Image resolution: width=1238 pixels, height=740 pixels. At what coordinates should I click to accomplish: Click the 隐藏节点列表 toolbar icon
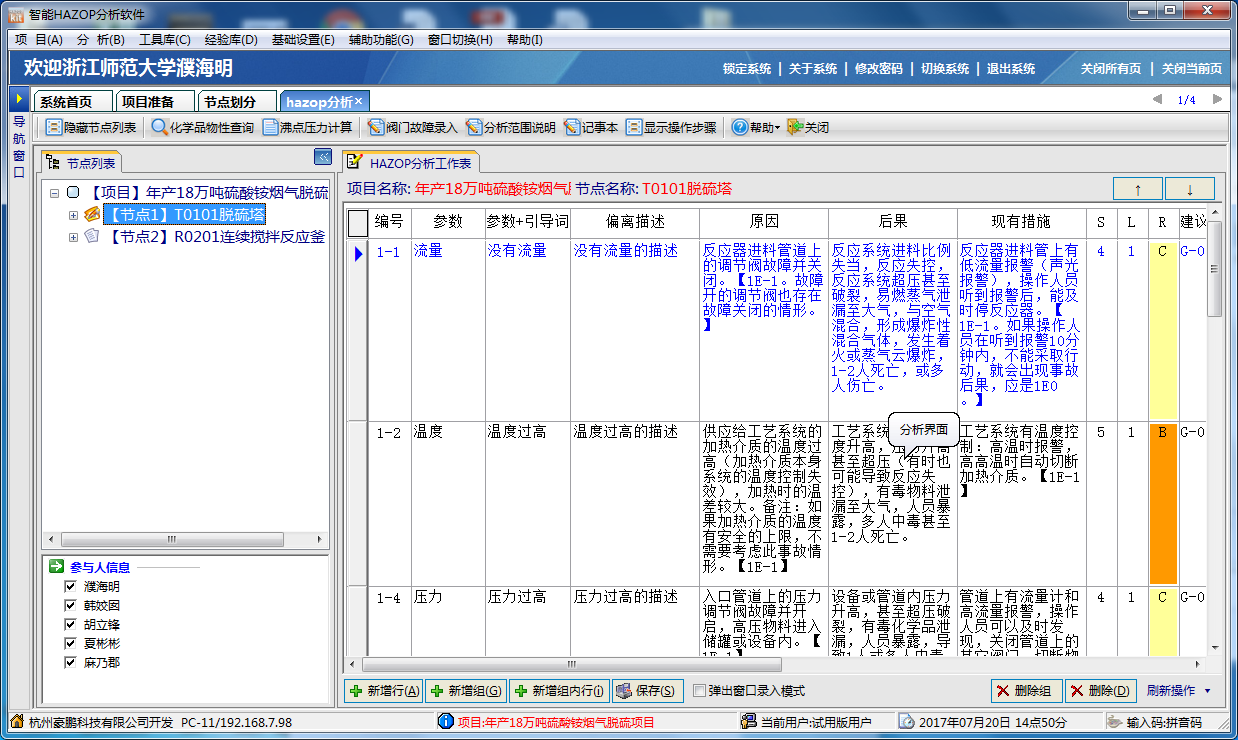[x=54, y=128]
